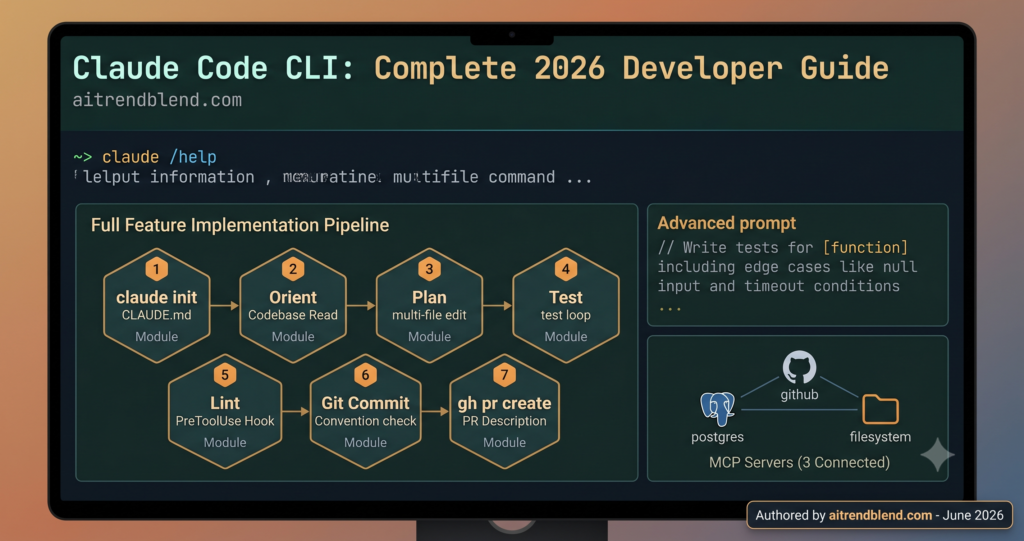Select step badge number 4
Viewport: 1024px width, 541px height.
pyautogui.click(x=566, y=269)
